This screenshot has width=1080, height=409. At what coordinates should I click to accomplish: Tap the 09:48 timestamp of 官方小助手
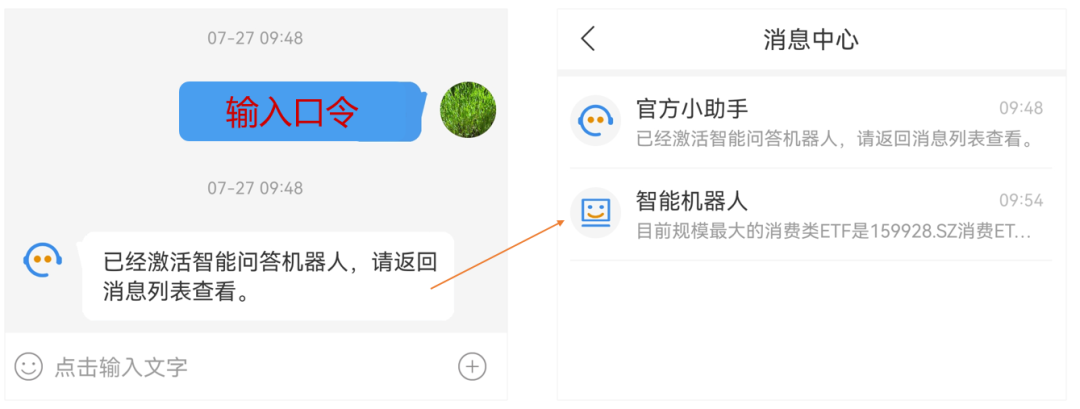pyautogui.click(x=1021, y=108)
